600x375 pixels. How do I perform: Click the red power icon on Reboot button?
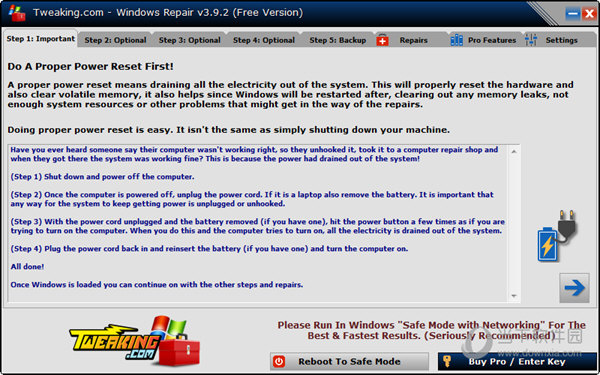point(279,361)
